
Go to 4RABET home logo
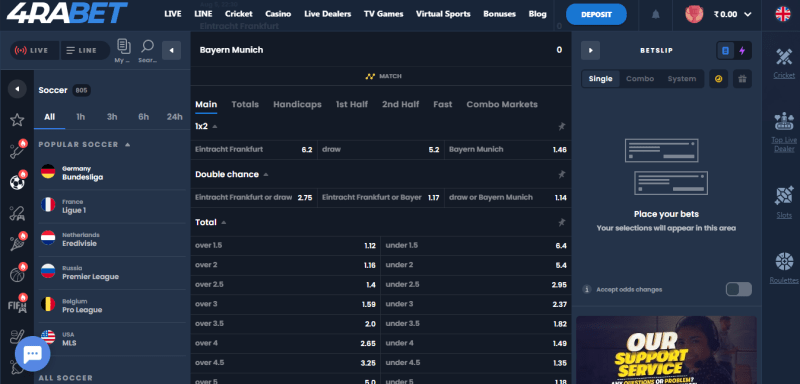pyautogui.click(x=67, y=13)
